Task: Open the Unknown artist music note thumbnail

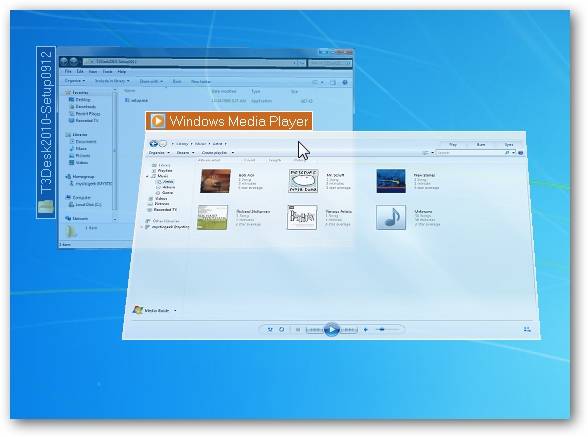Action: click(391, 217)
